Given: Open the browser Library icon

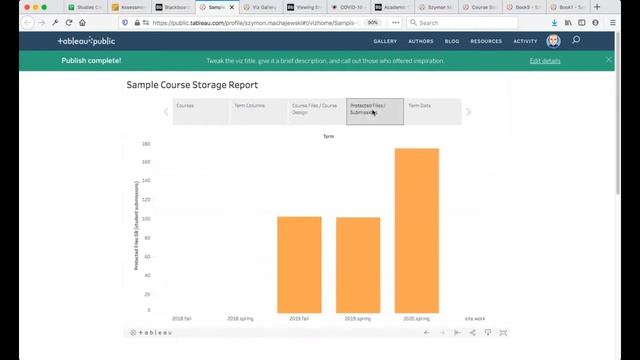Looking at the screenshot, I should coord(568,23).
